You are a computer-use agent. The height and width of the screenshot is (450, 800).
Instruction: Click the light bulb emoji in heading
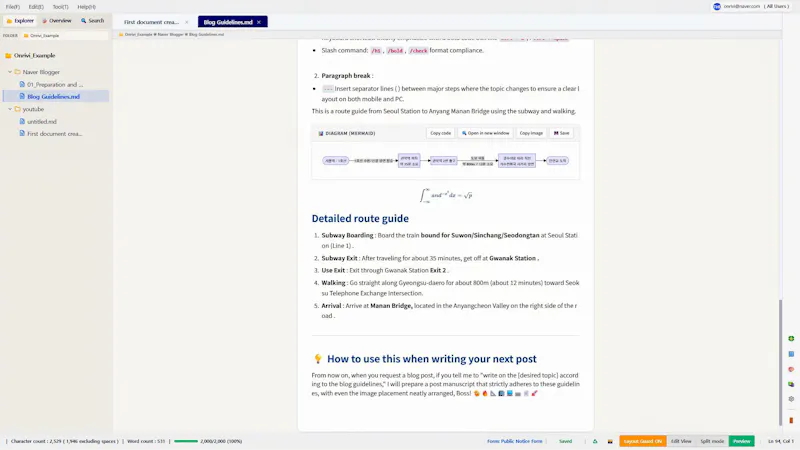point(317,359)
